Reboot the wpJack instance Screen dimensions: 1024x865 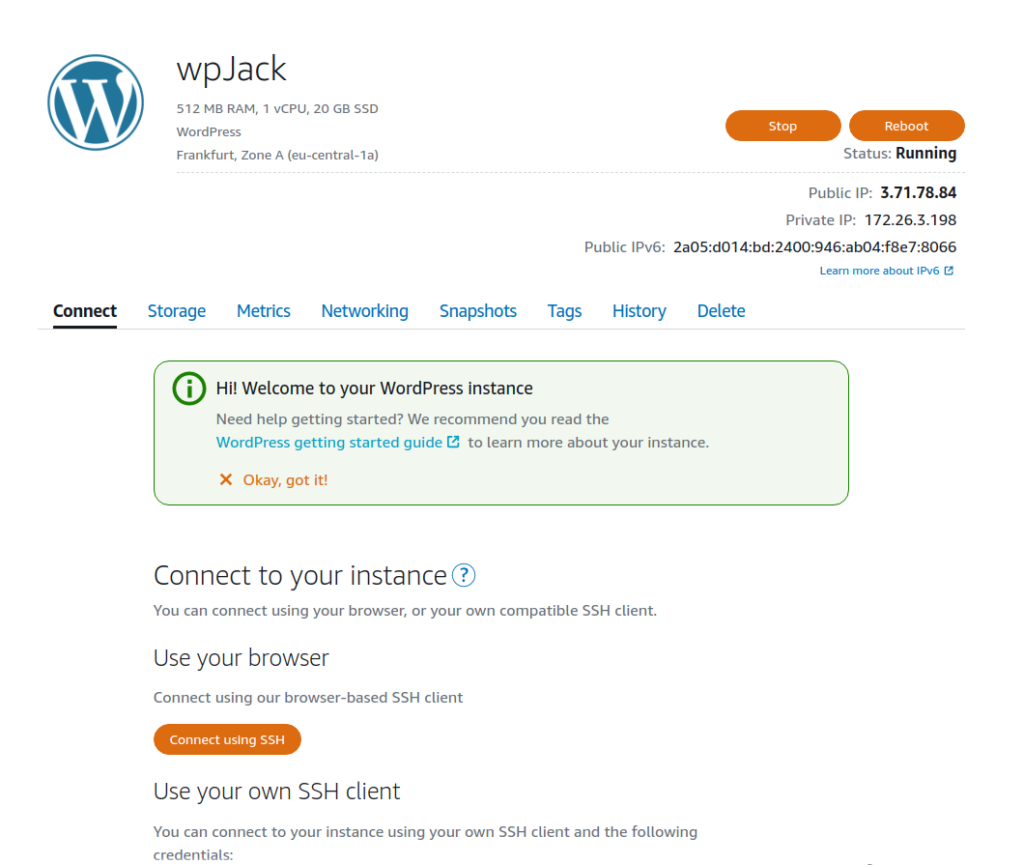click(906, 126)
